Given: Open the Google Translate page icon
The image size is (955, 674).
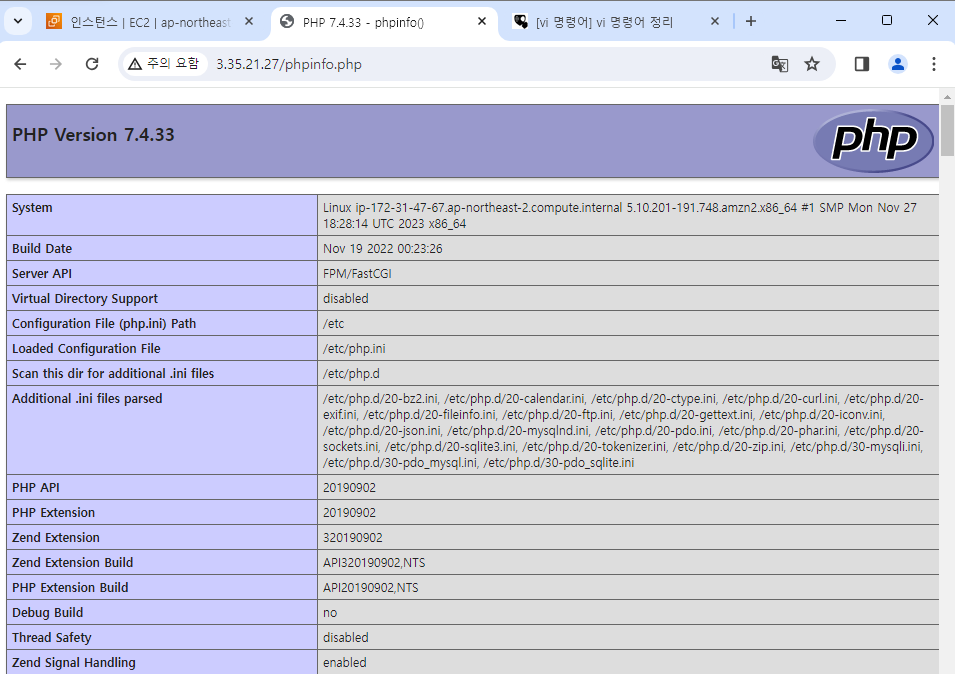Looking at the screenshot, I should [x=780, y=64].
